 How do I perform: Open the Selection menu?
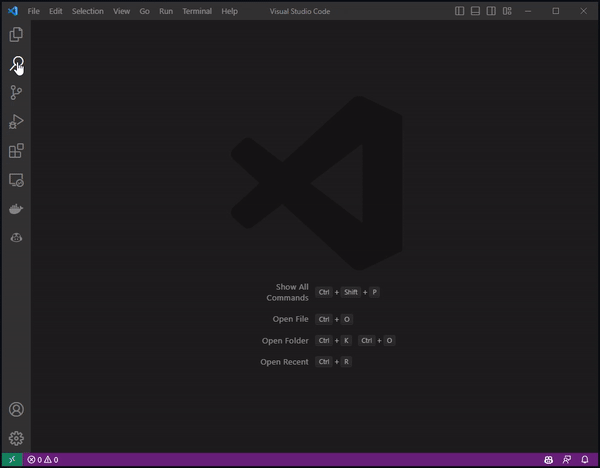pos(88,11)
